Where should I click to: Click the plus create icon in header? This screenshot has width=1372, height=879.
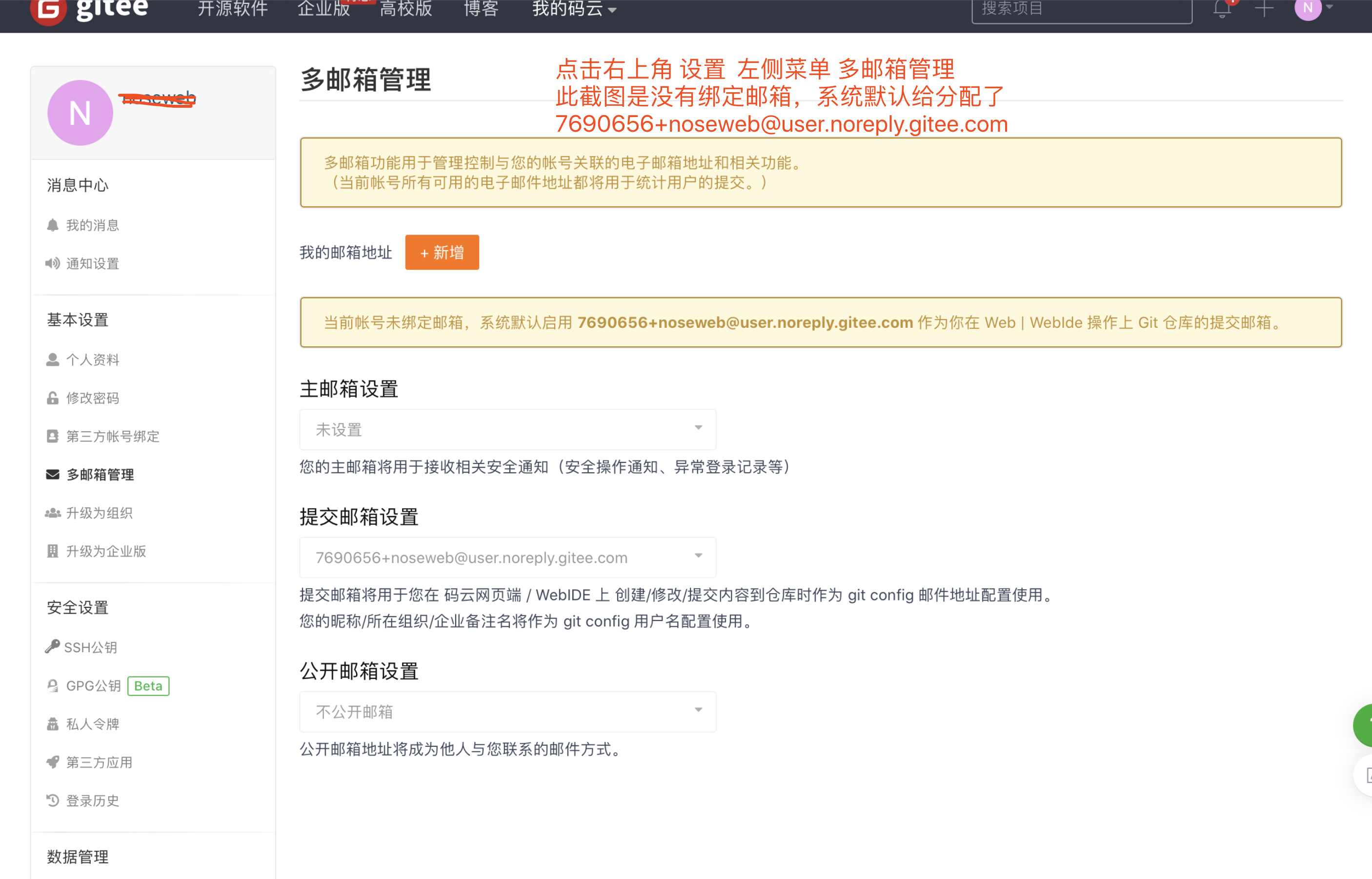(1264, 8)
